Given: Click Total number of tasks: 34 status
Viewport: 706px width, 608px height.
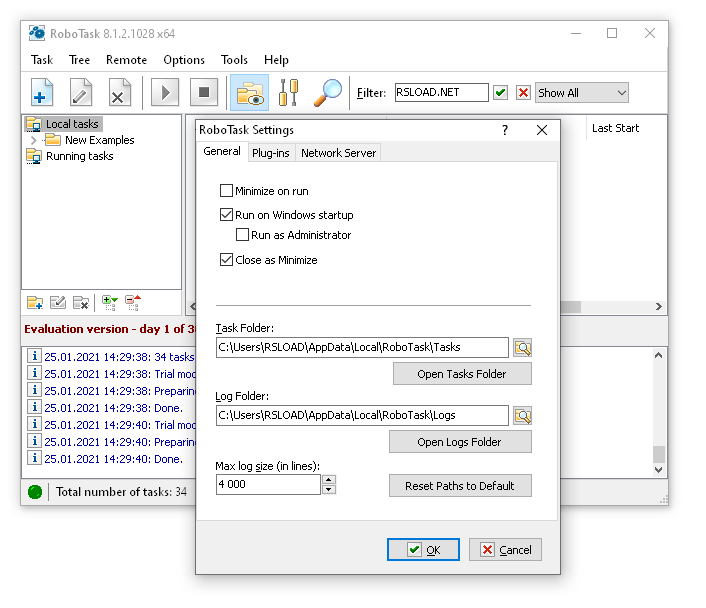Looking at the screenshot, I should pyautogui.click(x=121, y=492).
